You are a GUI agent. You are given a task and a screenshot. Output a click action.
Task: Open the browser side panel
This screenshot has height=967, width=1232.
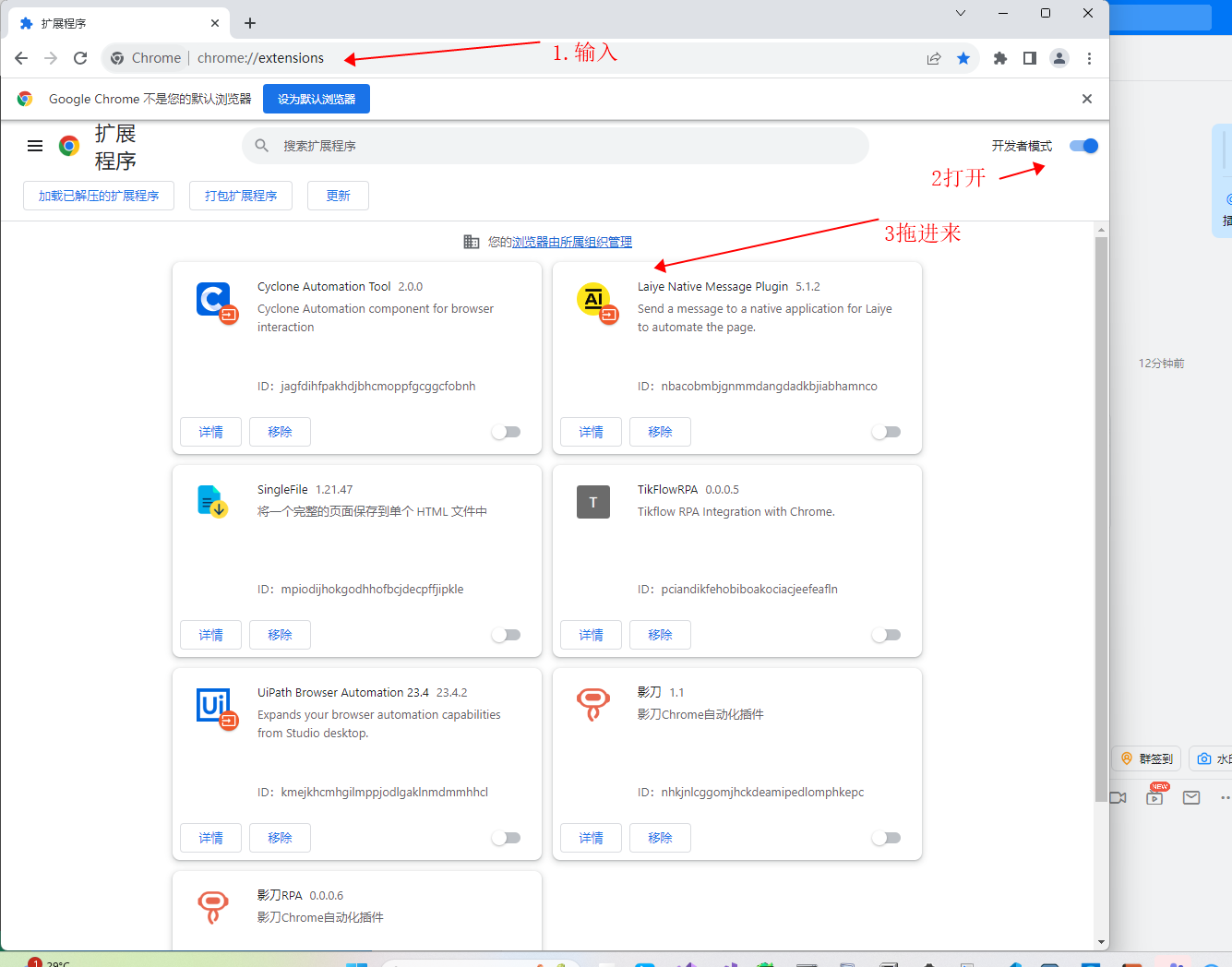1030,58
